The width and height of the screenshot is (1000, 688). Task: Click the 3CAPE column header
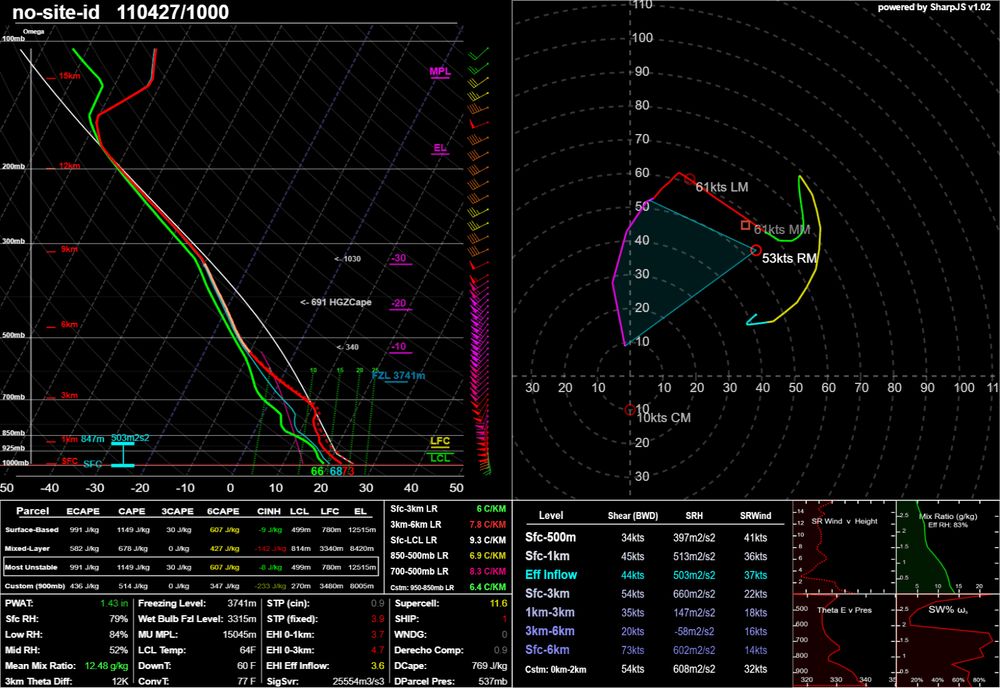tap(177, 511)
